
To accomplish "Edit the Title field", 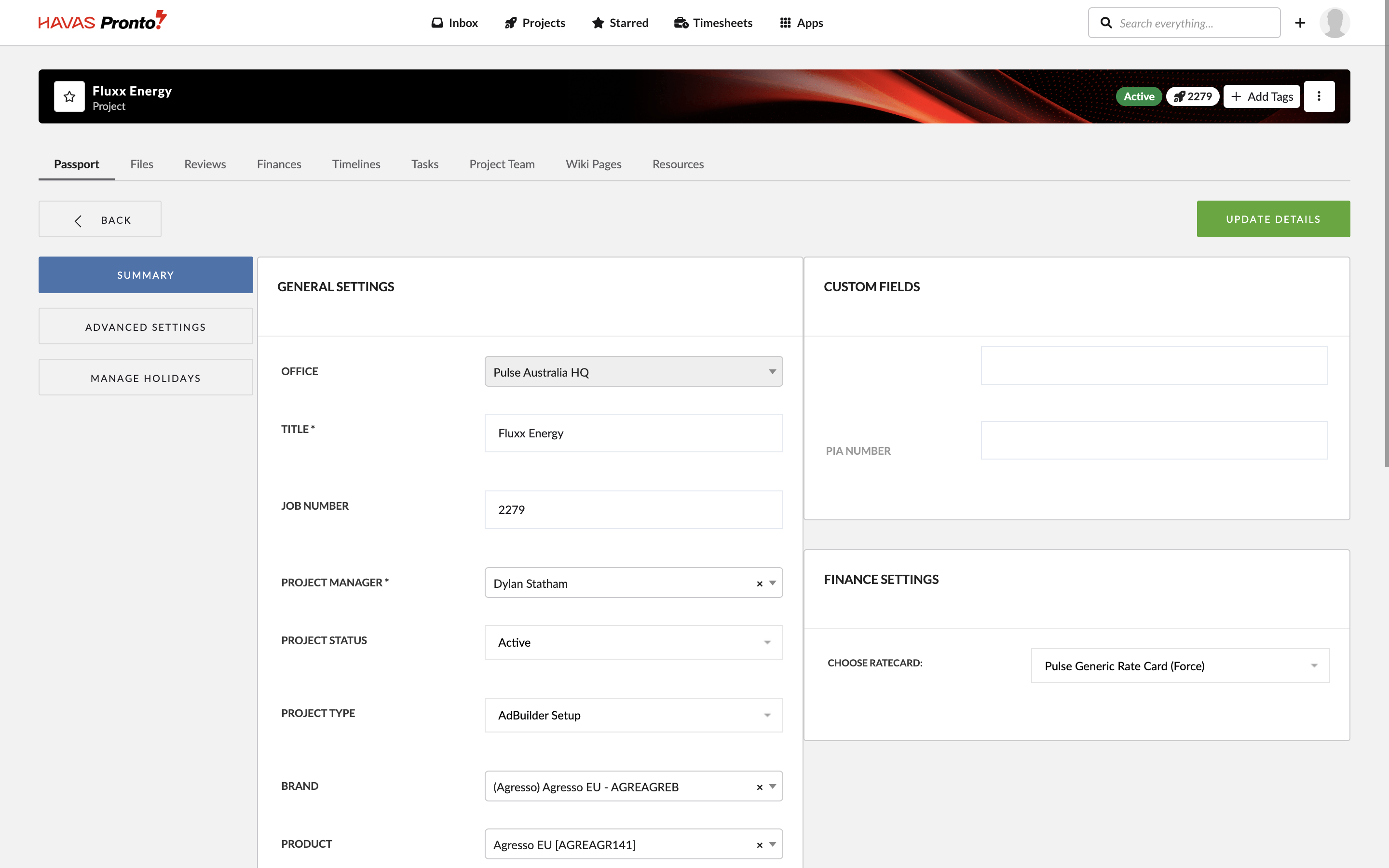I will pyautogui.click(x=634, y=434).
